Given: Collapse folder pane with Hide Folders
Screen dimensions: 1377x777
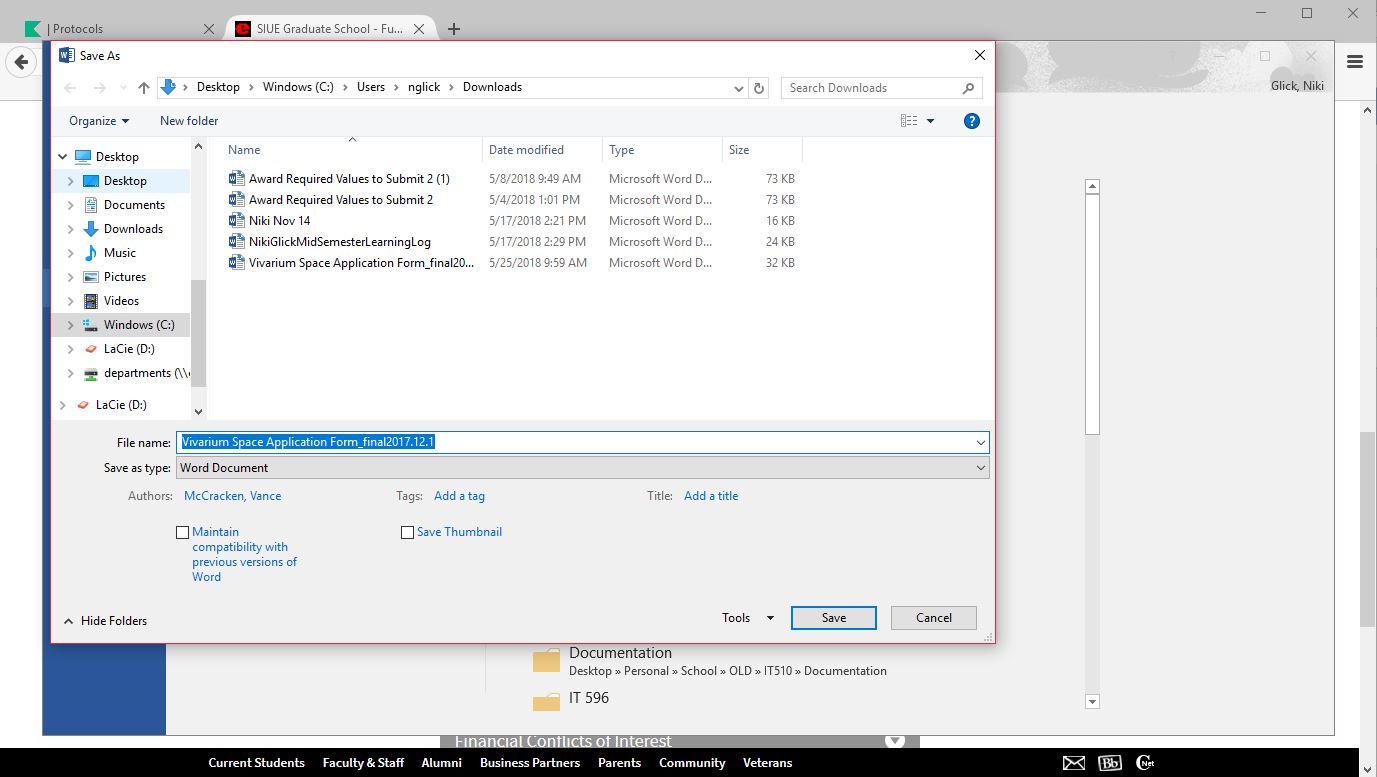Looking at the screenshot, I should (x=105, y=621).
